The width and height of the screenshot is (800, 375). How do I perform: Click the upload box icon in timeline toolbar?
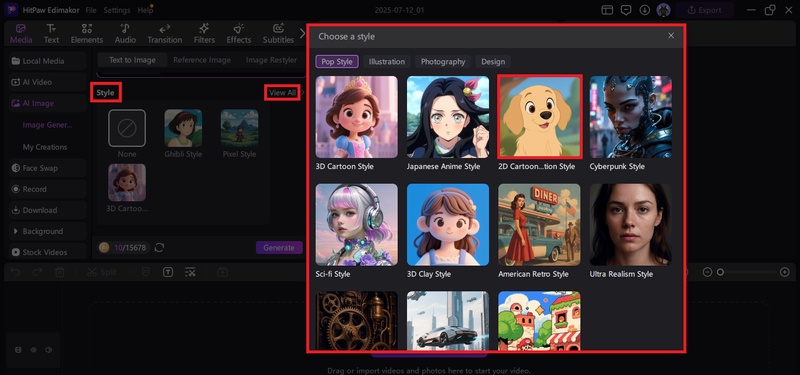222,272
